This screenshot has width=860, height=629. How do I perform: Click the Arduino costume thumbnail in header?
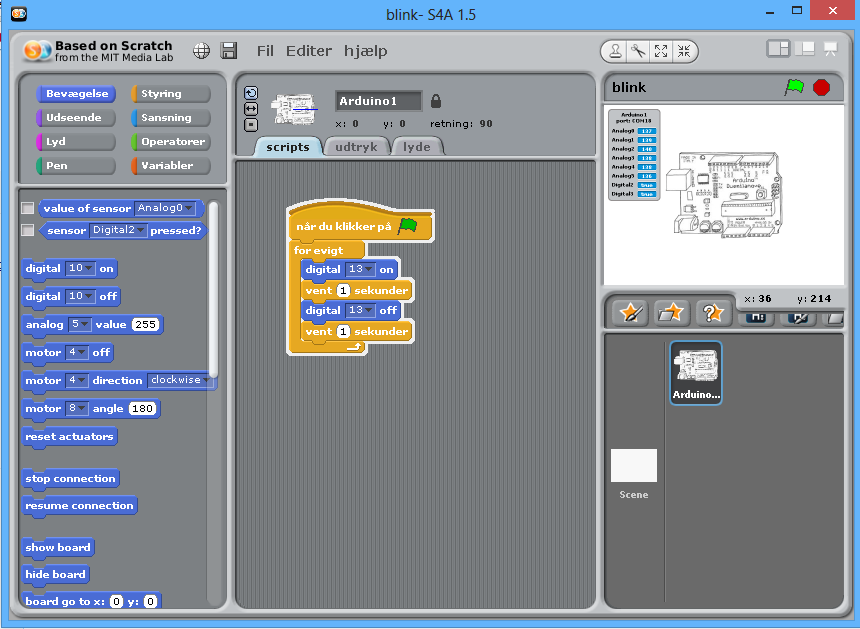pyautogui.click(x=294, y=109)
